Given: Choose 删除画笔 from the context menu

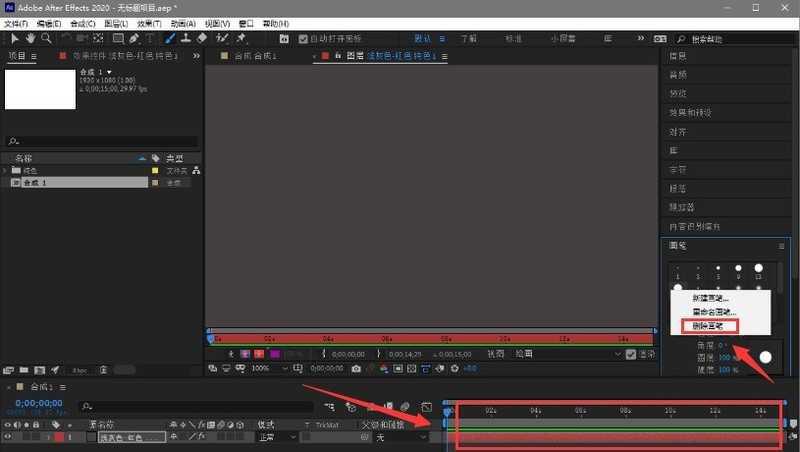Looking at the screenshot, I should pyautogui.click(x=707, y=326).
